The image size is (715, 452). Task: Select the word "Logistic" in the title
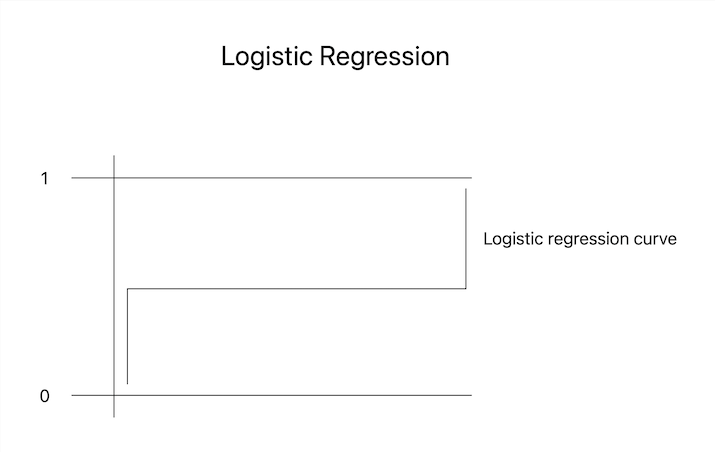coord(266,57)
